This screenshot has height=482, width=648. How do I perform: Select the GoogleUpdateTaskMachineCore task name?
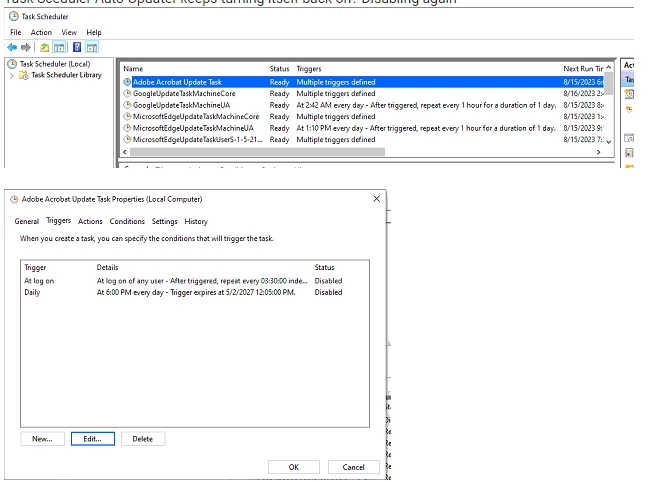tap(184, 93)
